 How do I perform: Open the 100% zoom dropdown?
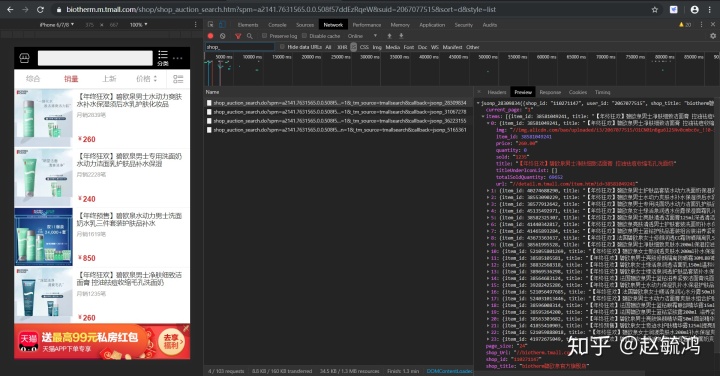pyautogui.click(x=139, y=25)
